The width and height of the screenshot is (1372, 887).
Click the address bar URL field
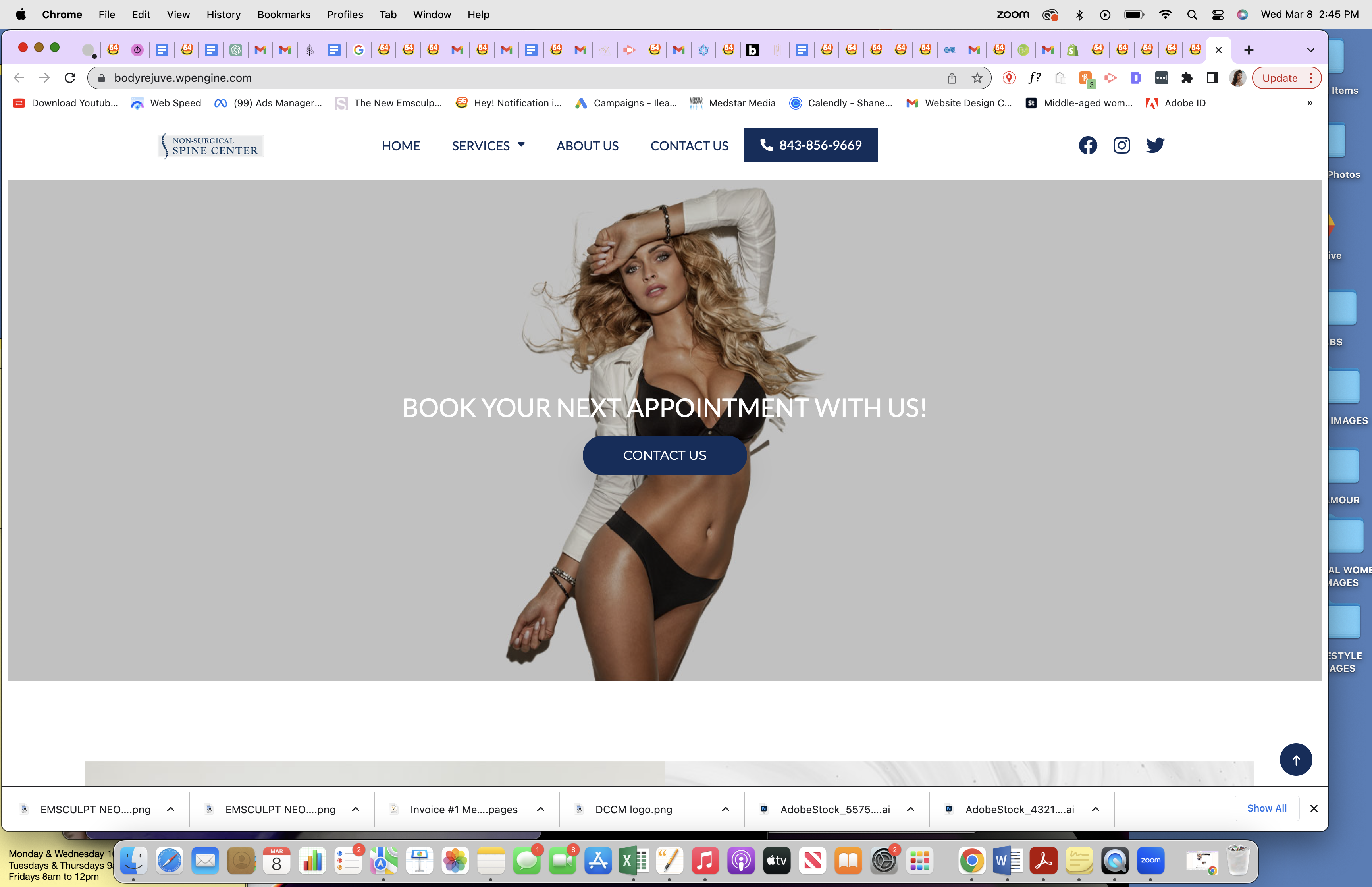coord(518,78)
